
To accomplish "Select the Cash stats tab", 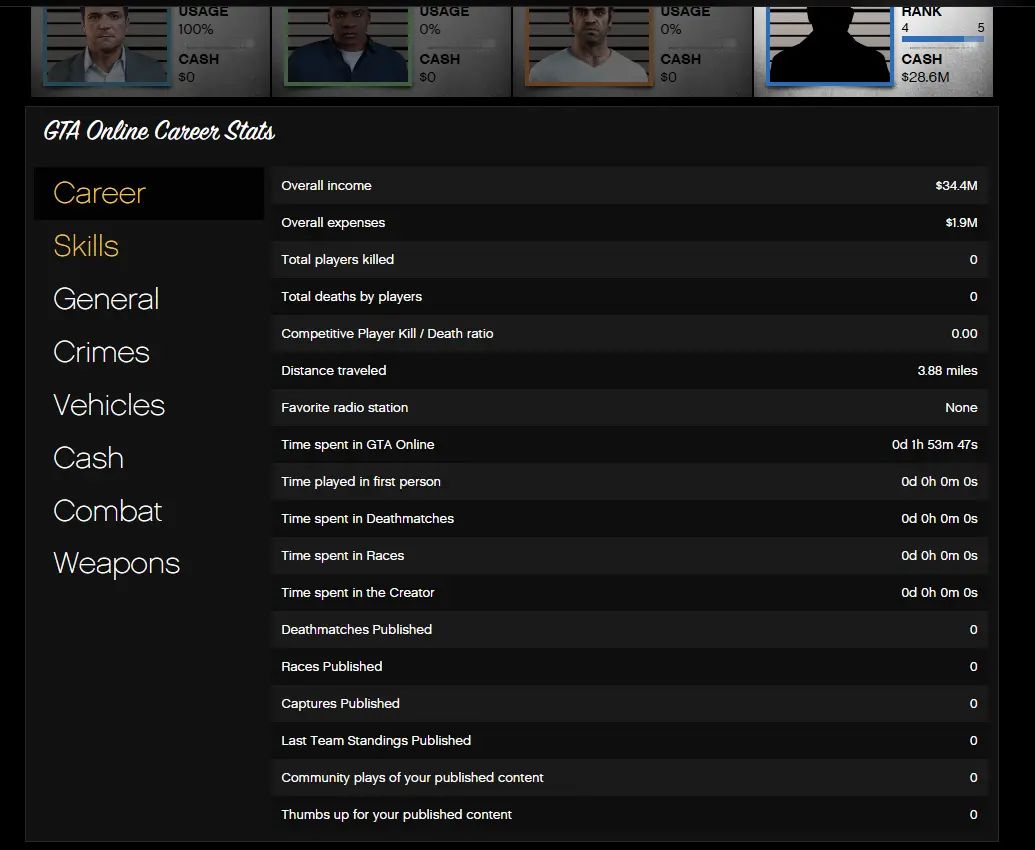I will click(x=88, y=458).
